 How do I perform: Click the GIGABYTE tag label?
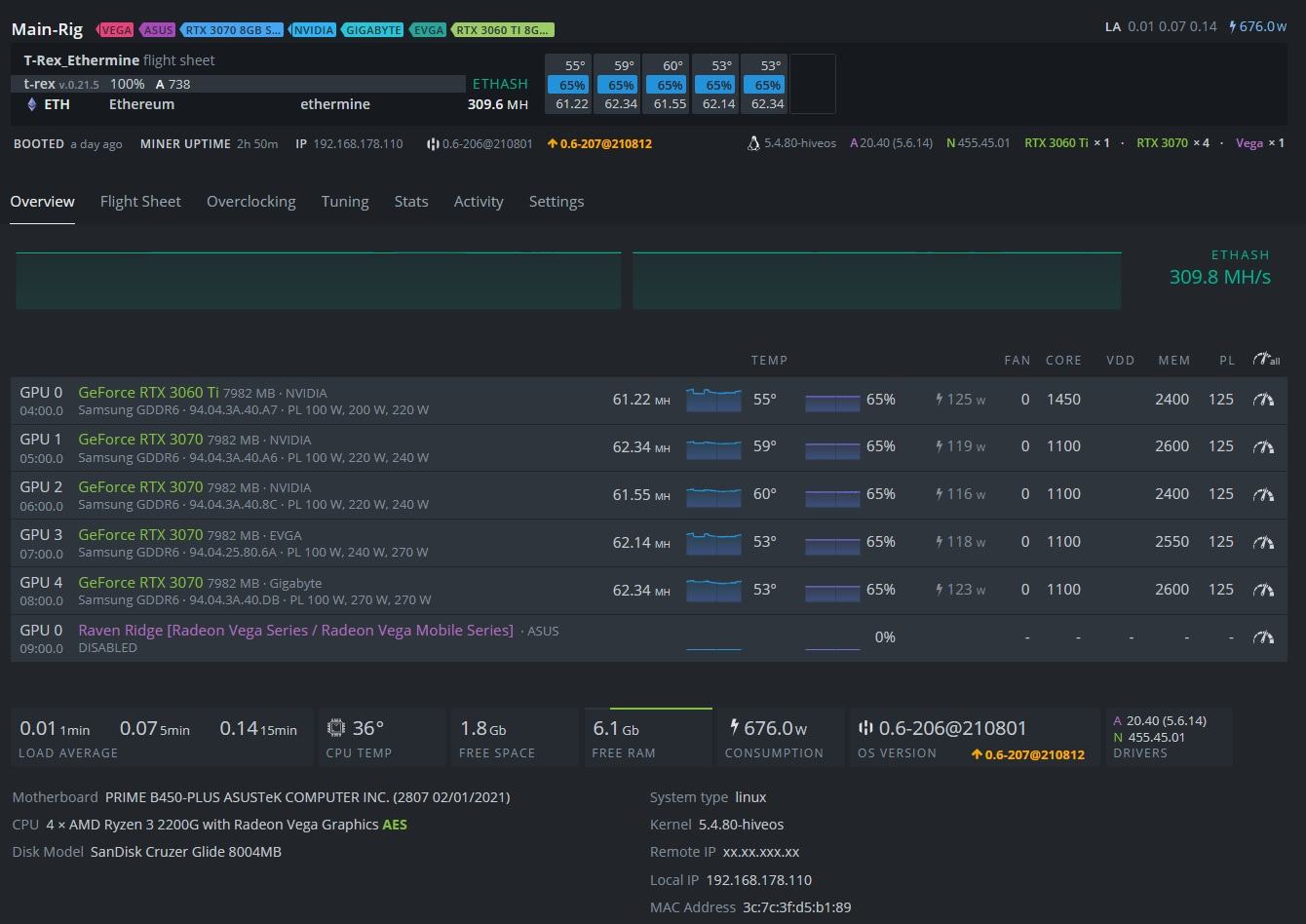372,30
